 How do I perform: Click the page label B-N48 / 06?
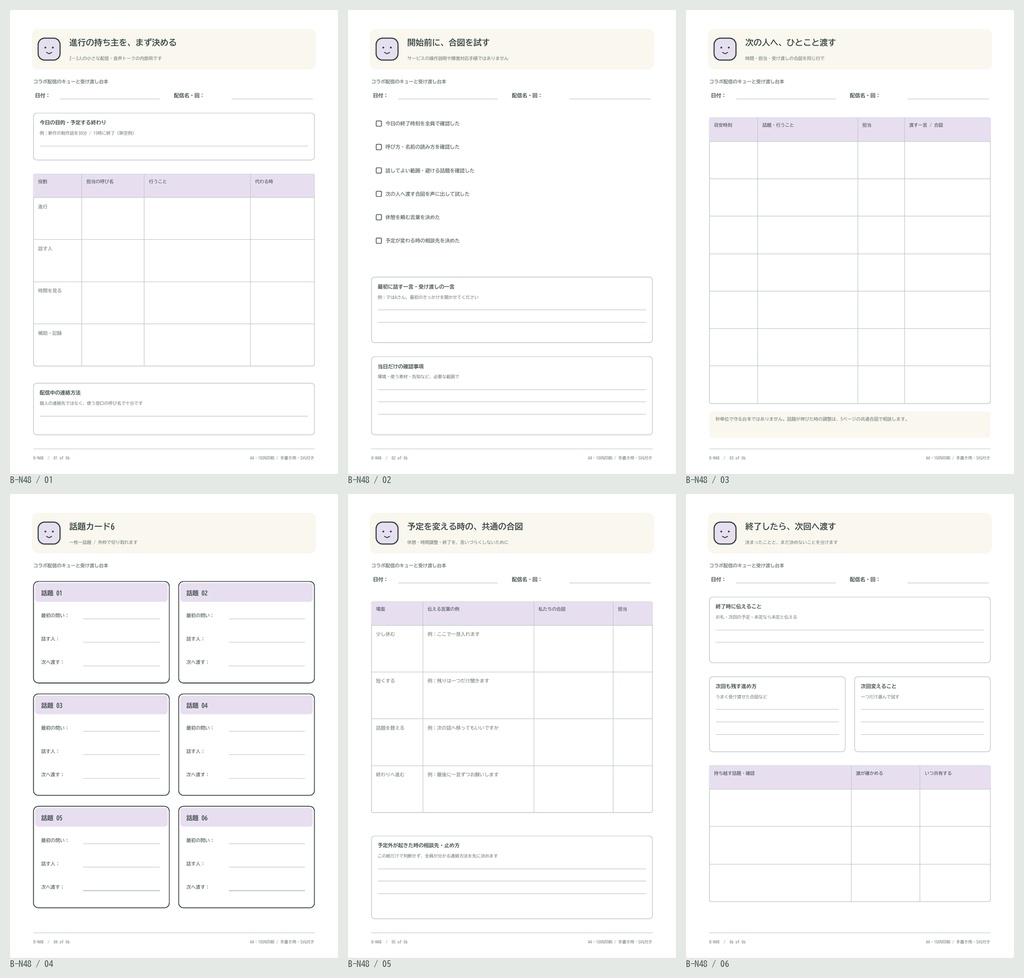(707, 964)
